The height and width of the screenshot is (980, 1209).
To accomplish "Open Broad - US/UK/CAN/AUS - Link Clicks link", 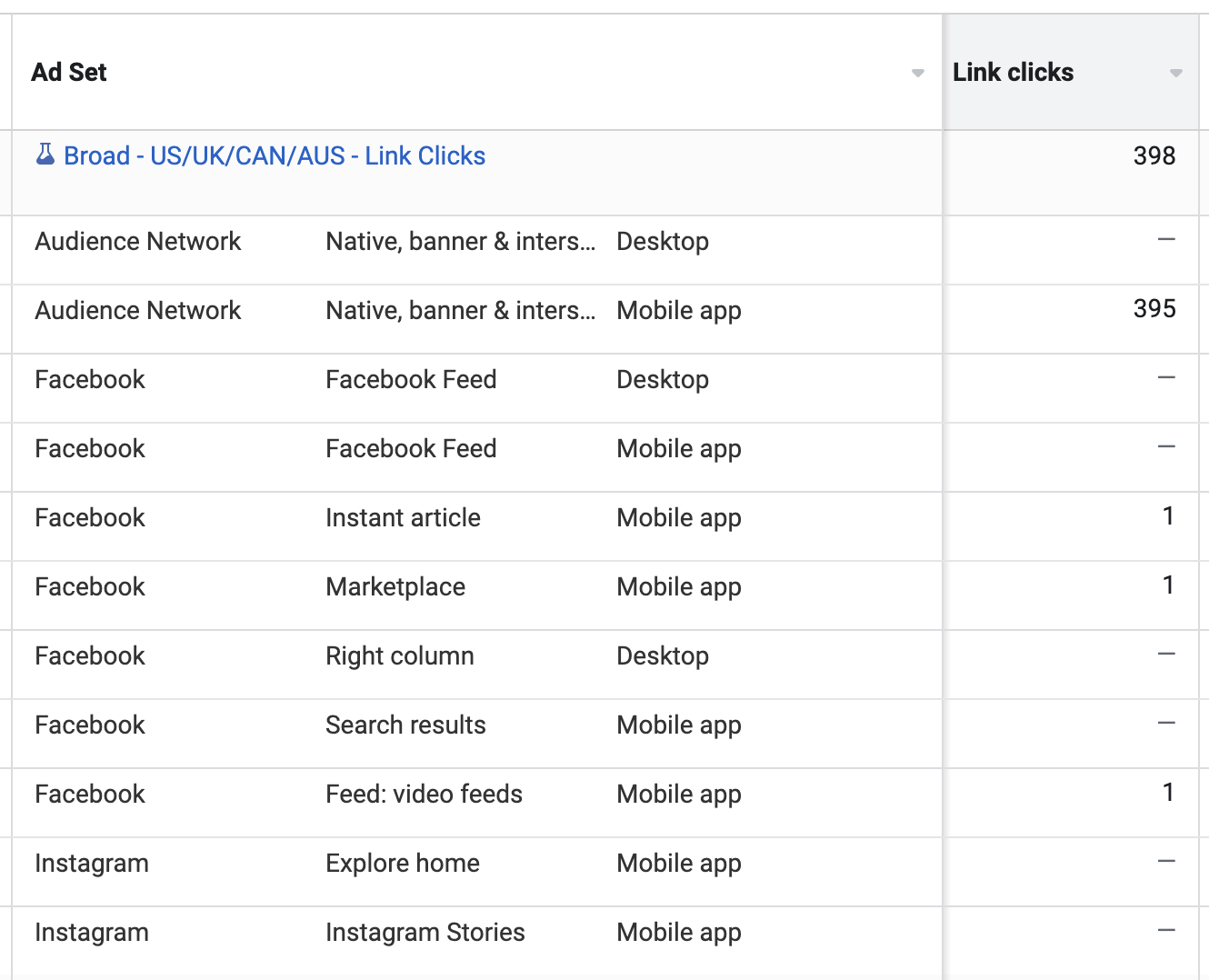I will (x=275, y=156).
